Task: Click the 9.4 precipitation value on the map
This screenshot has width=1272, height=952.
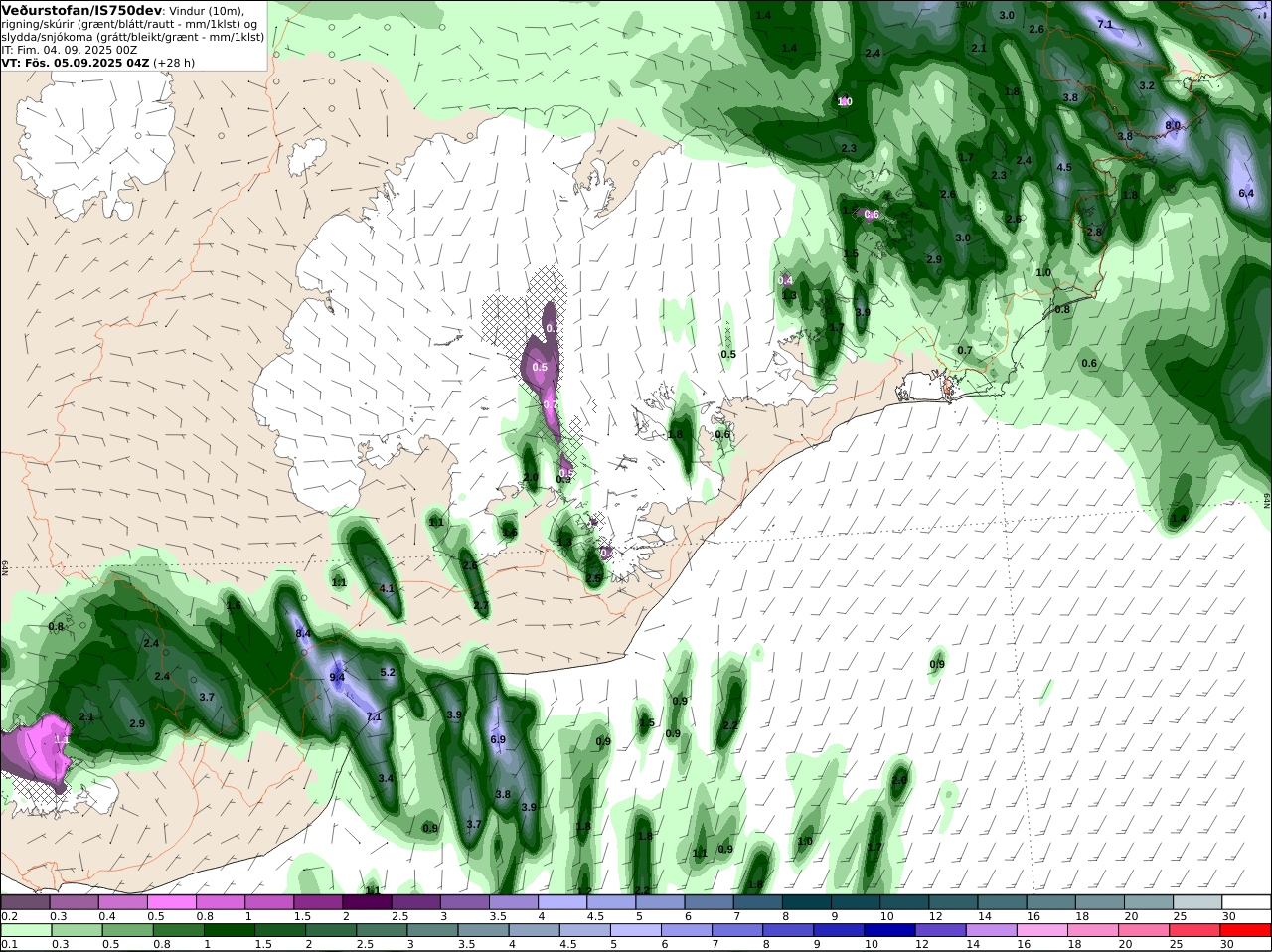Action: [337, 677]
